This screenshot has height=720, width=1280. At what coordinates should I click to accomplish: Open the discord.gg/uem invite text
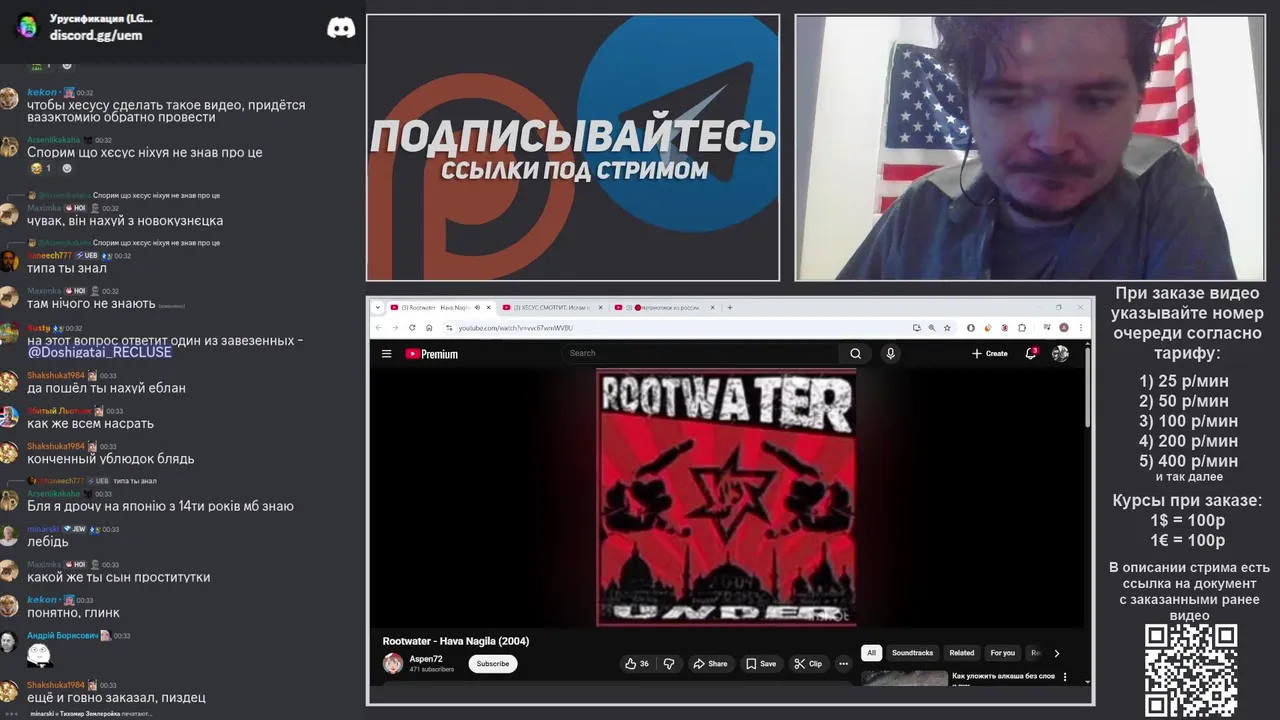pyautogui.click(x=96, y=35)
